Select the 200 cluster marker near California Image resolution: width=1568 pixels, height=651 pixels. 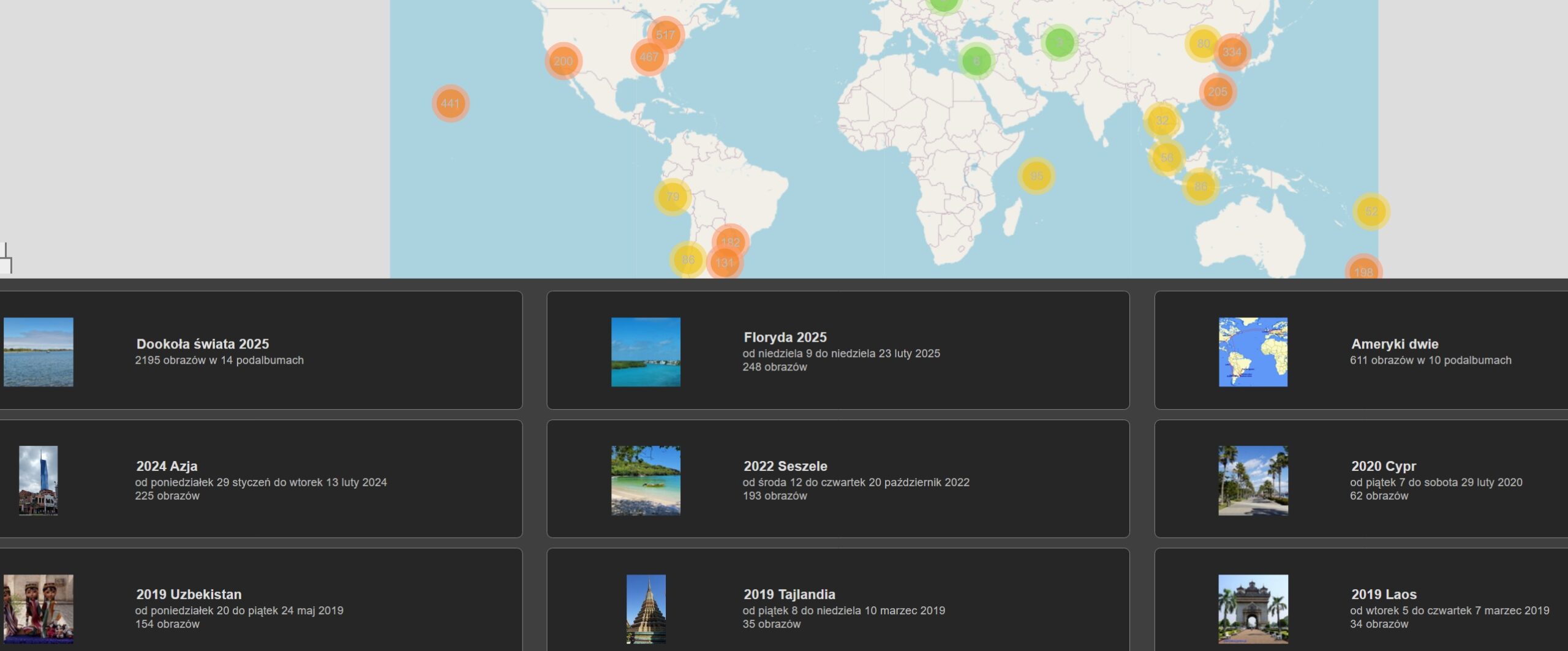tap(563, 61)
